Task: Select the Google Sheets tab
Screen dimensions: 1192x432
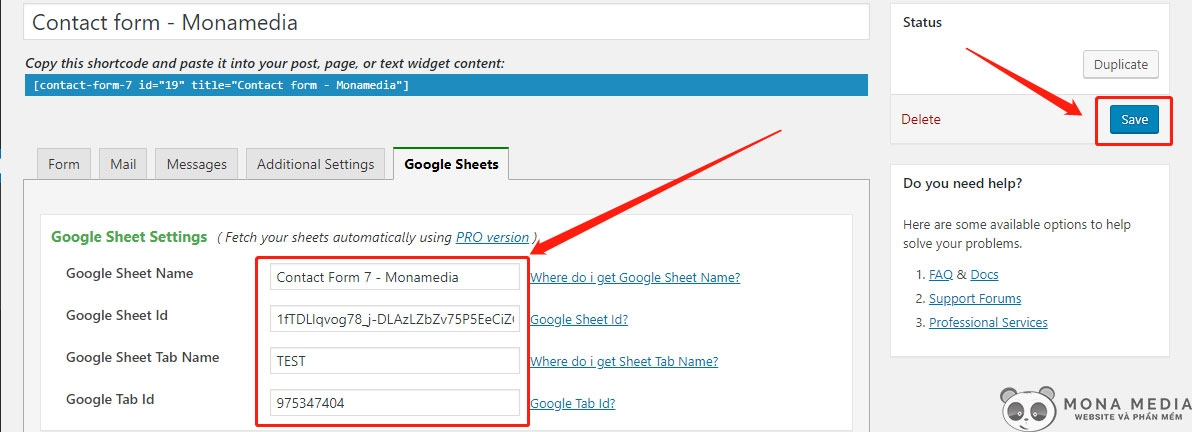Action: pyautogui.click(x=451, y=164)
